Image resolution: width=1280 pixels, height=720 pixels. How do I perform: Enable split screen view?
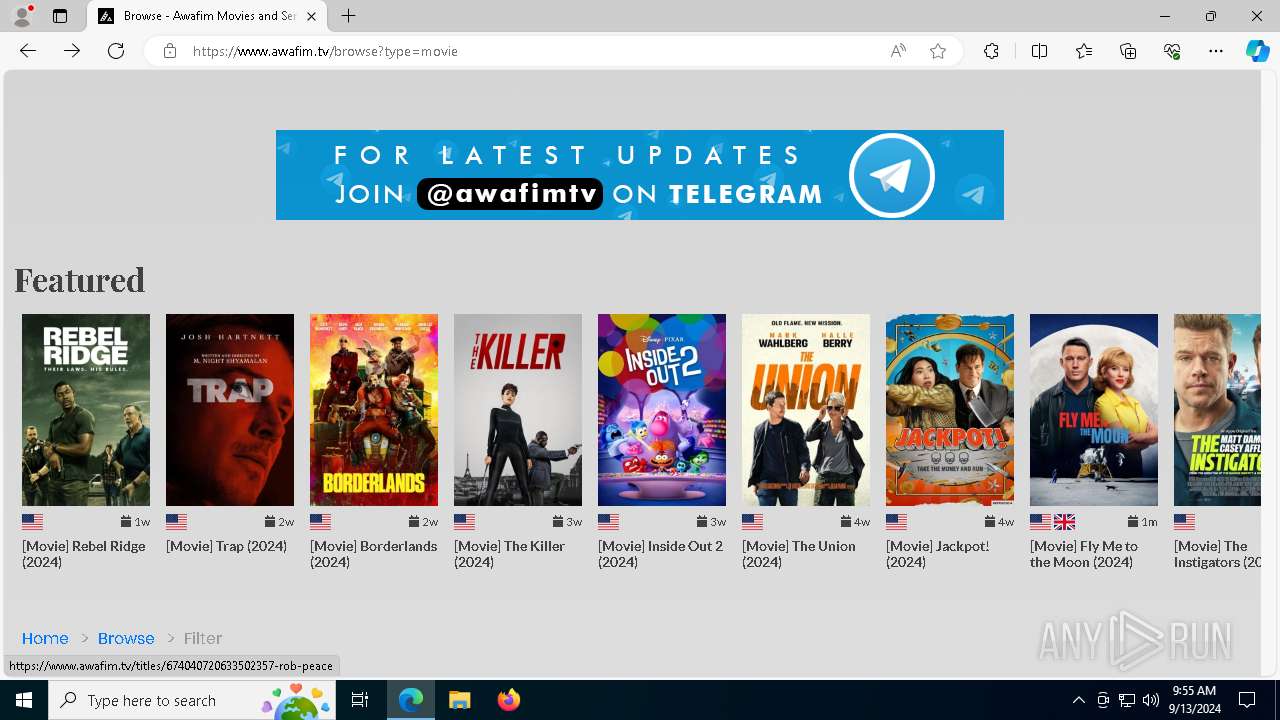click(1039, 51)
